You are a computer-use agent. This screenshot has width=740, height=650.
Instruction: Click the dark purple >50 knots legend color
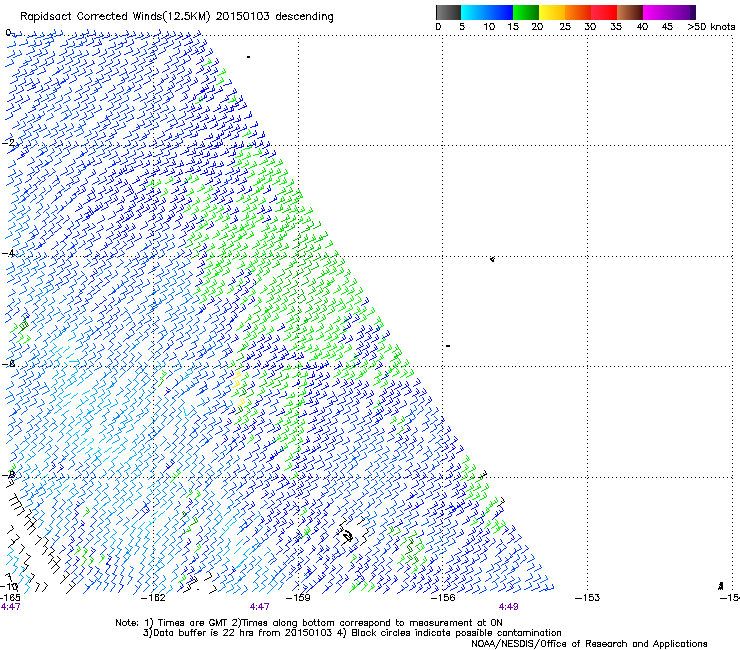pos(693,12)
